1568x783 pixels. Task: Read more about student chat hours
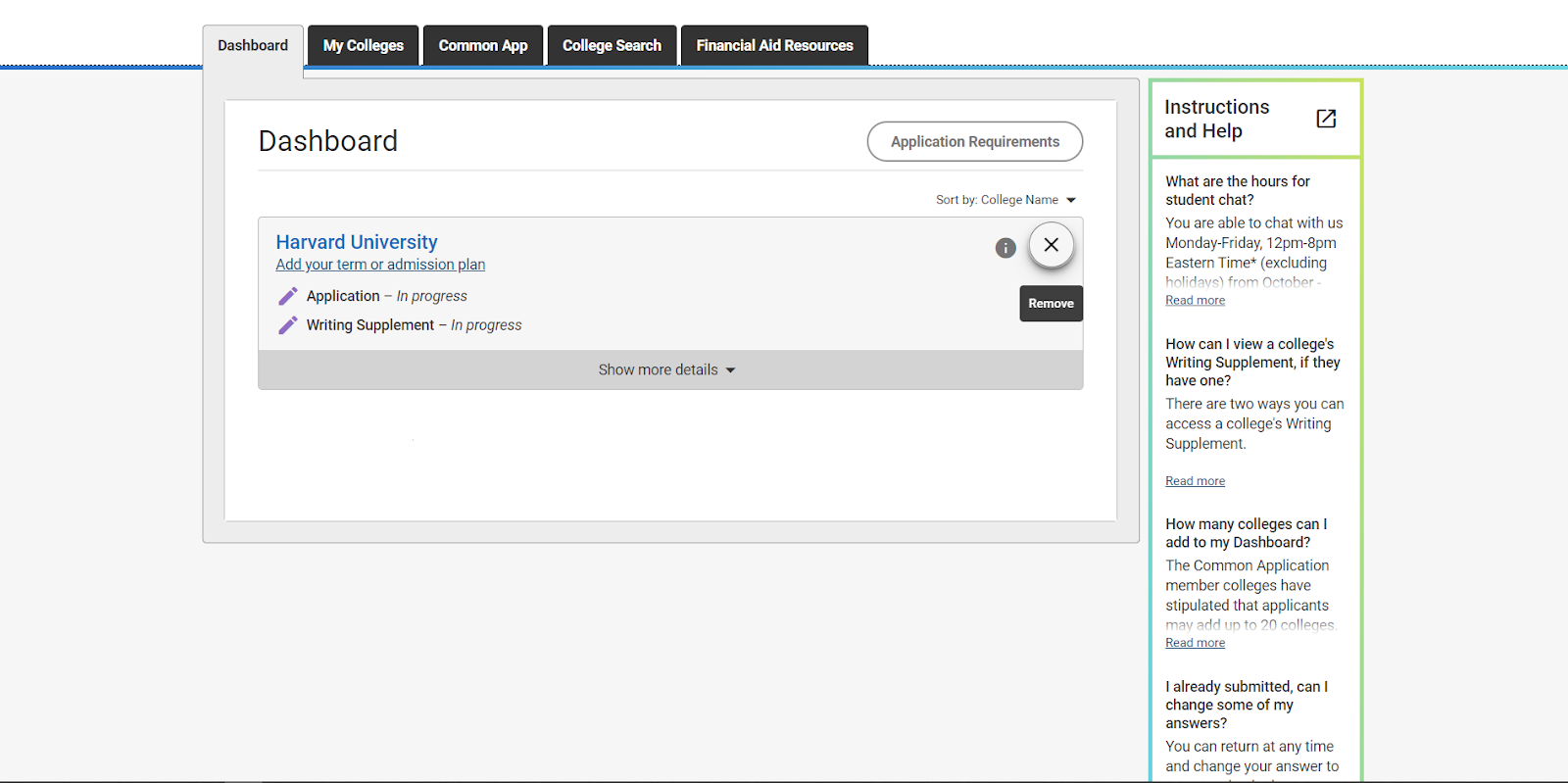(1195, 301)
